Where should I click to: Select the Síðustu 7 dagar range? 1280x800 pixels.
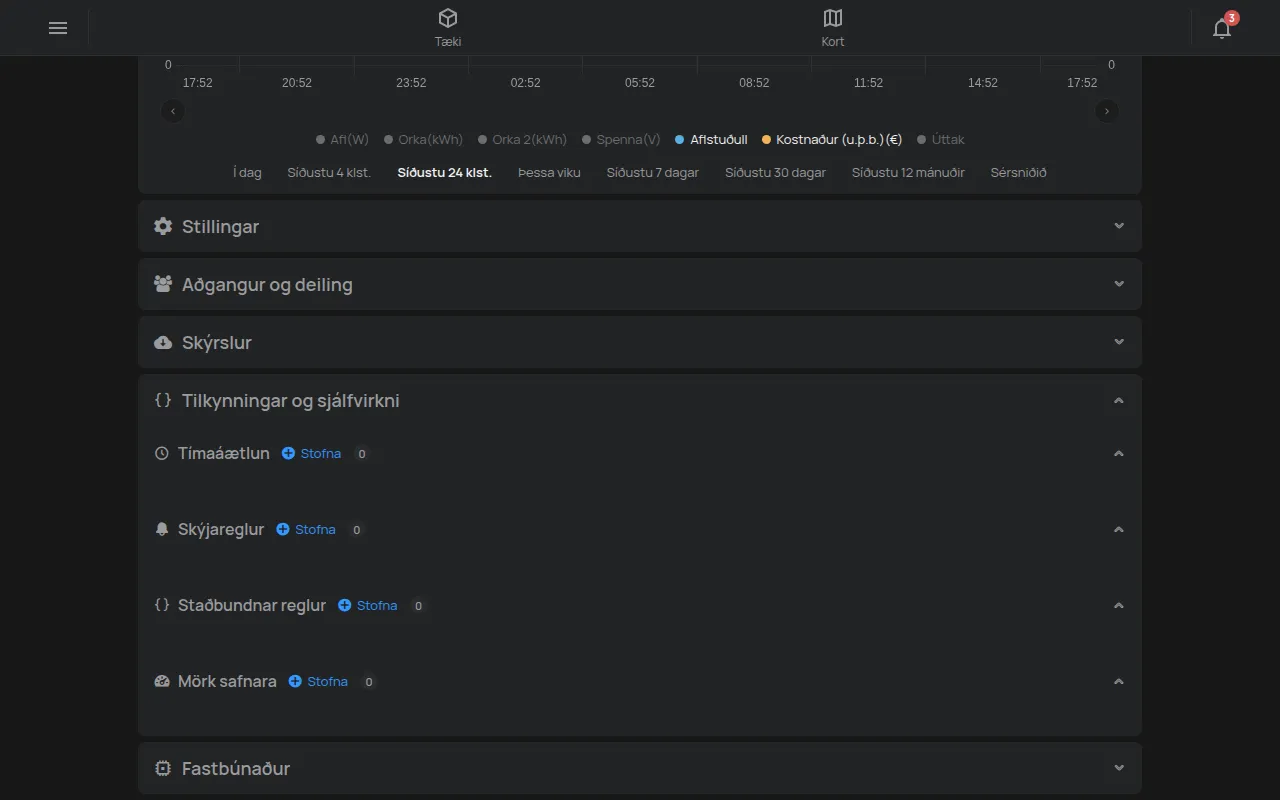click(x=653, y=172)
